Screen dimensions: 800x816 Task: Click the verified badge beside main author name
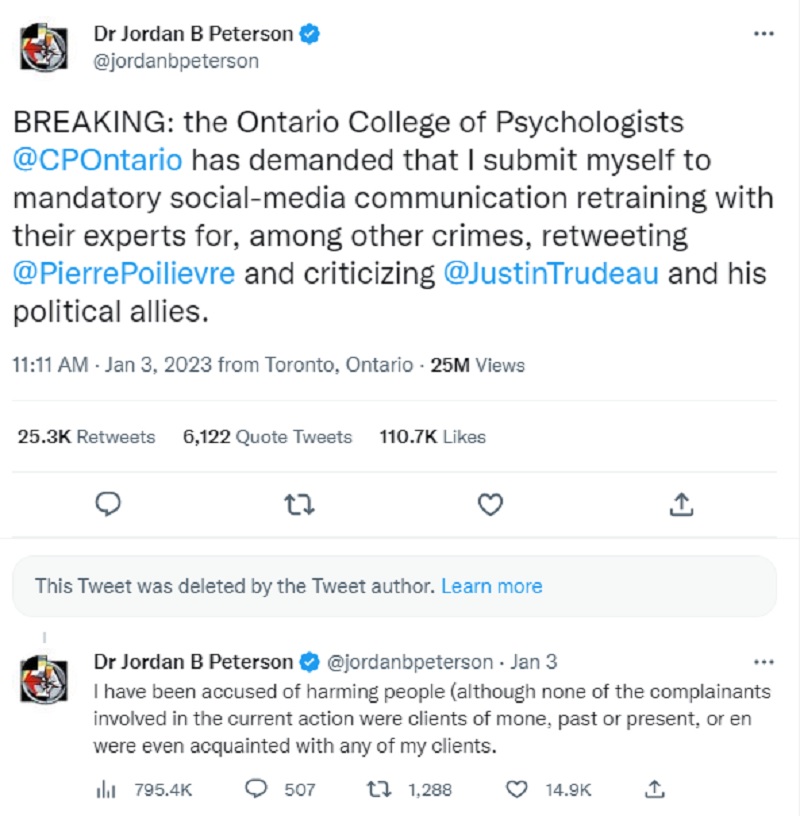click(x=310, y=34)
